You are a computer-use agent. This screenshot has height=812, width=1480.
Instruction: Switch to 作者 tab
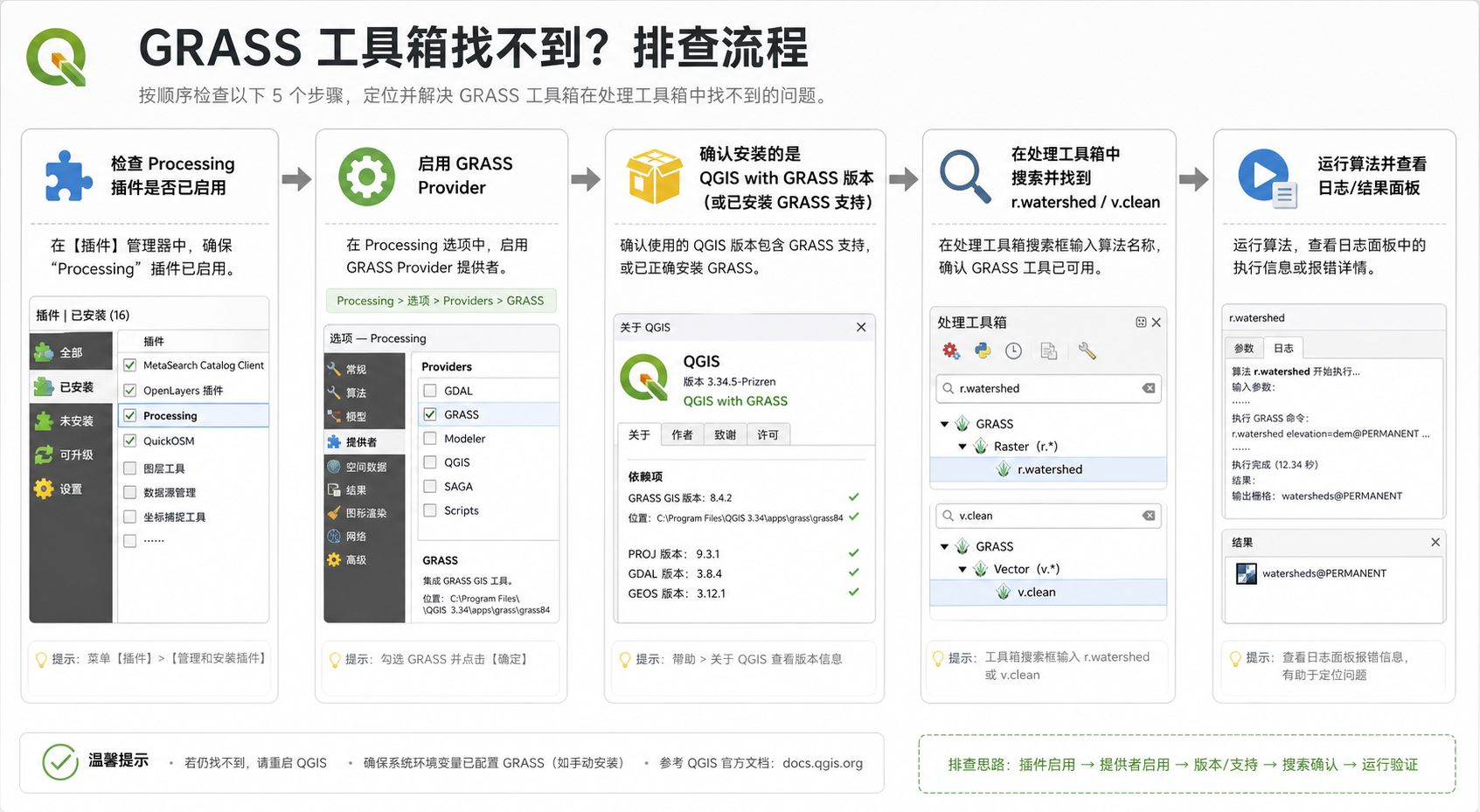(682, 434)
